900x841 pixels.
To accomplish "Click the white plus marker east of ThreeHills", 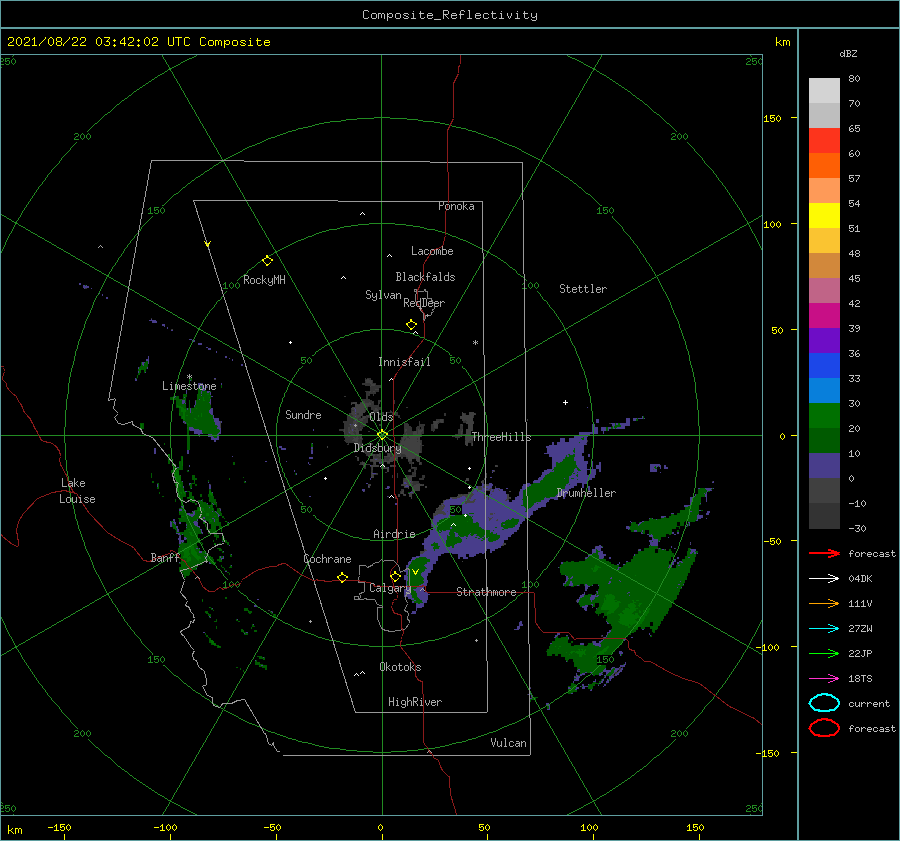I will pos(565,402).
